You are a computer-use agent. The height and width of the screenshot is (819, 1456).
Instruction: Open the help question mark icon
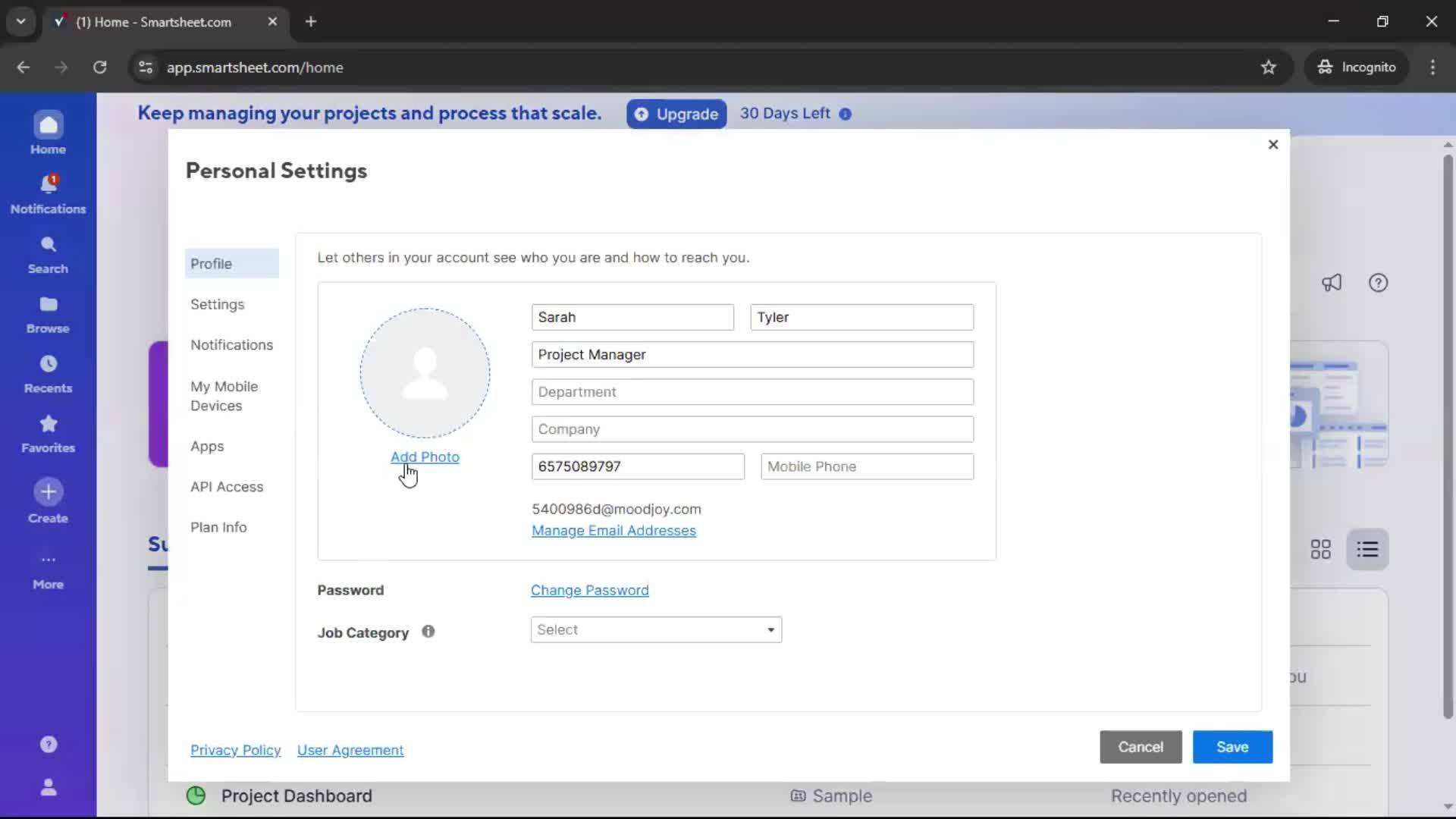(x=1378, y=282)
